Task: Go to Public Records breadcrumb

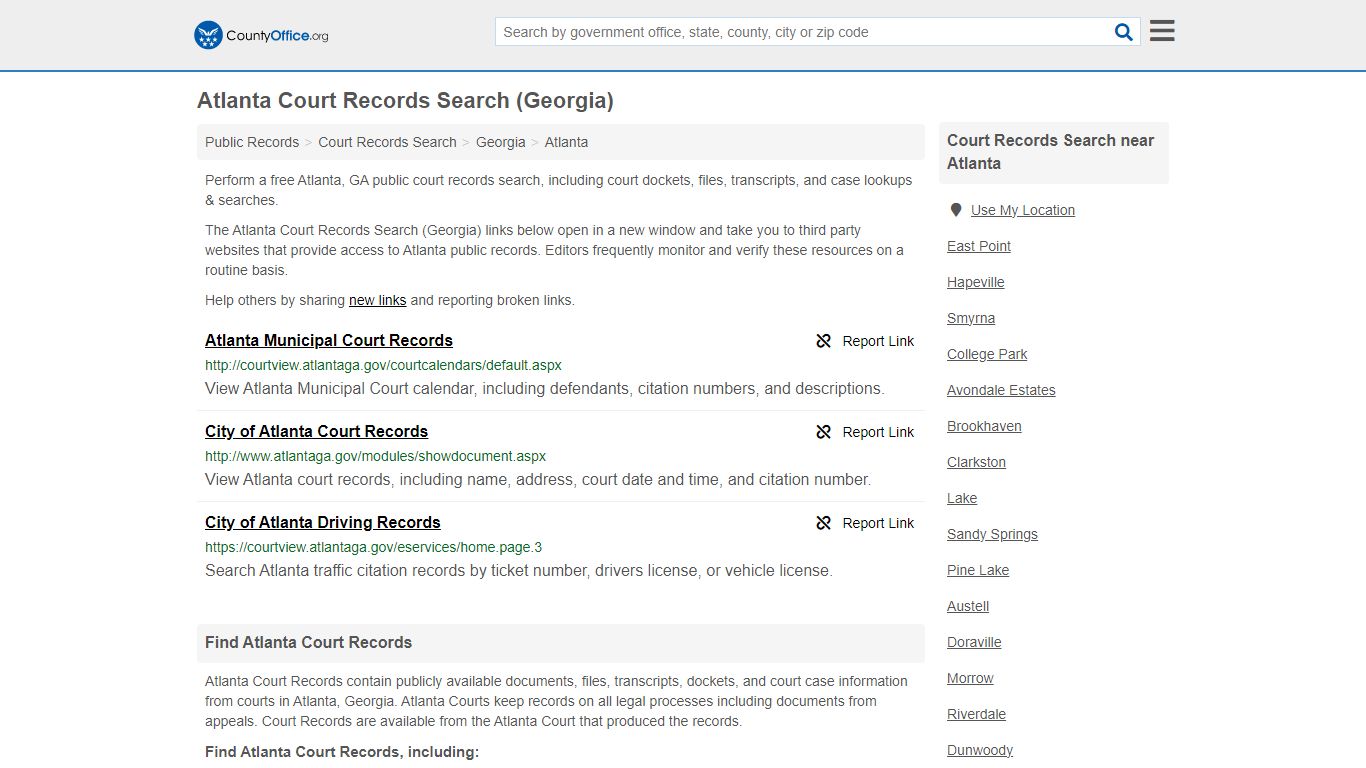Action: (x=252, y=142)
